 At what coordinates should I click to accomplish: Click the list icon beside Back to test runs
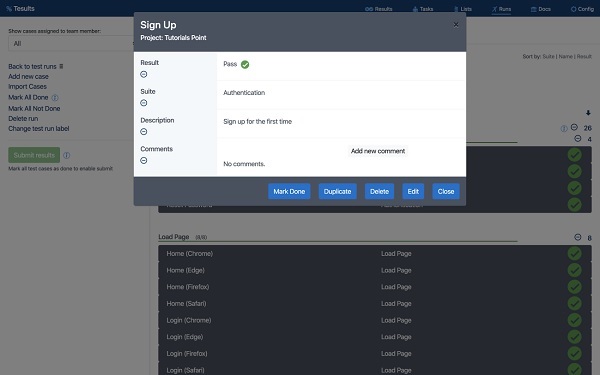tap(61, 67)
